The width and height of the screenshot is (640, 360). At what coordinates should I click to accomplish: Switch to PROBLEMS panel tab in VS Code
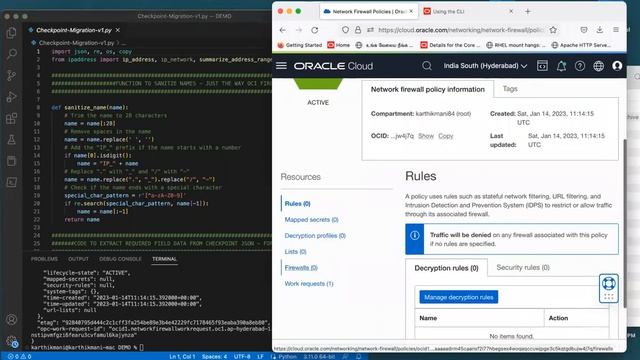click(x=44, y=259)
